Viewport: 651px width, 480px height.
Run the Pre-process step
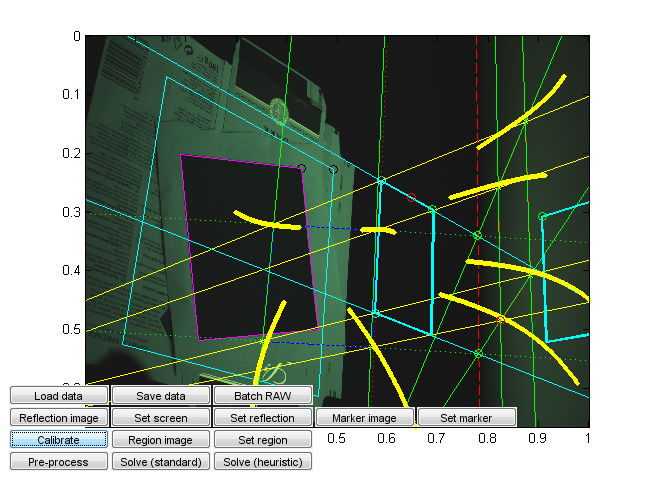click(x=59, y=462)
